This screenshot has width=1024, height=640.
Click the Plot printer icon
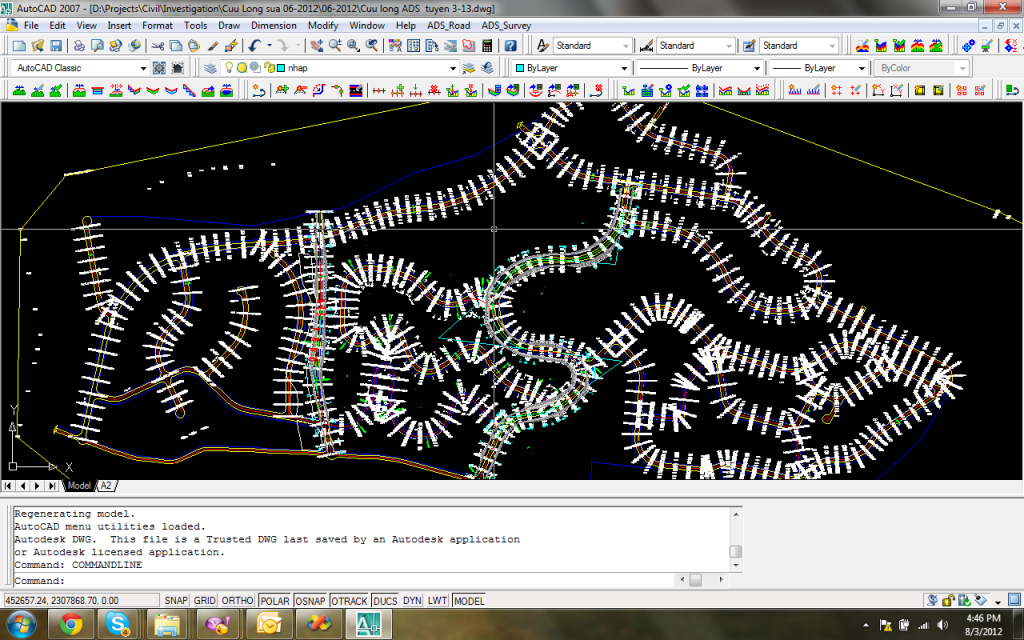[x=79, y=46]
